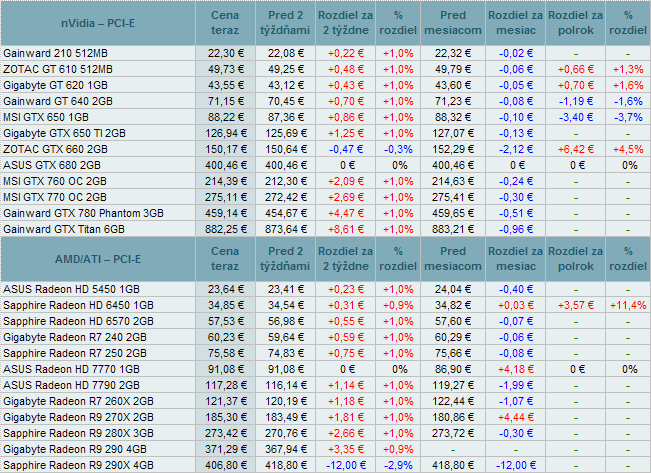Click the half-year difference -1,19 €
Image resolution: width=651 pixels, height=473 pixels.
576,101
